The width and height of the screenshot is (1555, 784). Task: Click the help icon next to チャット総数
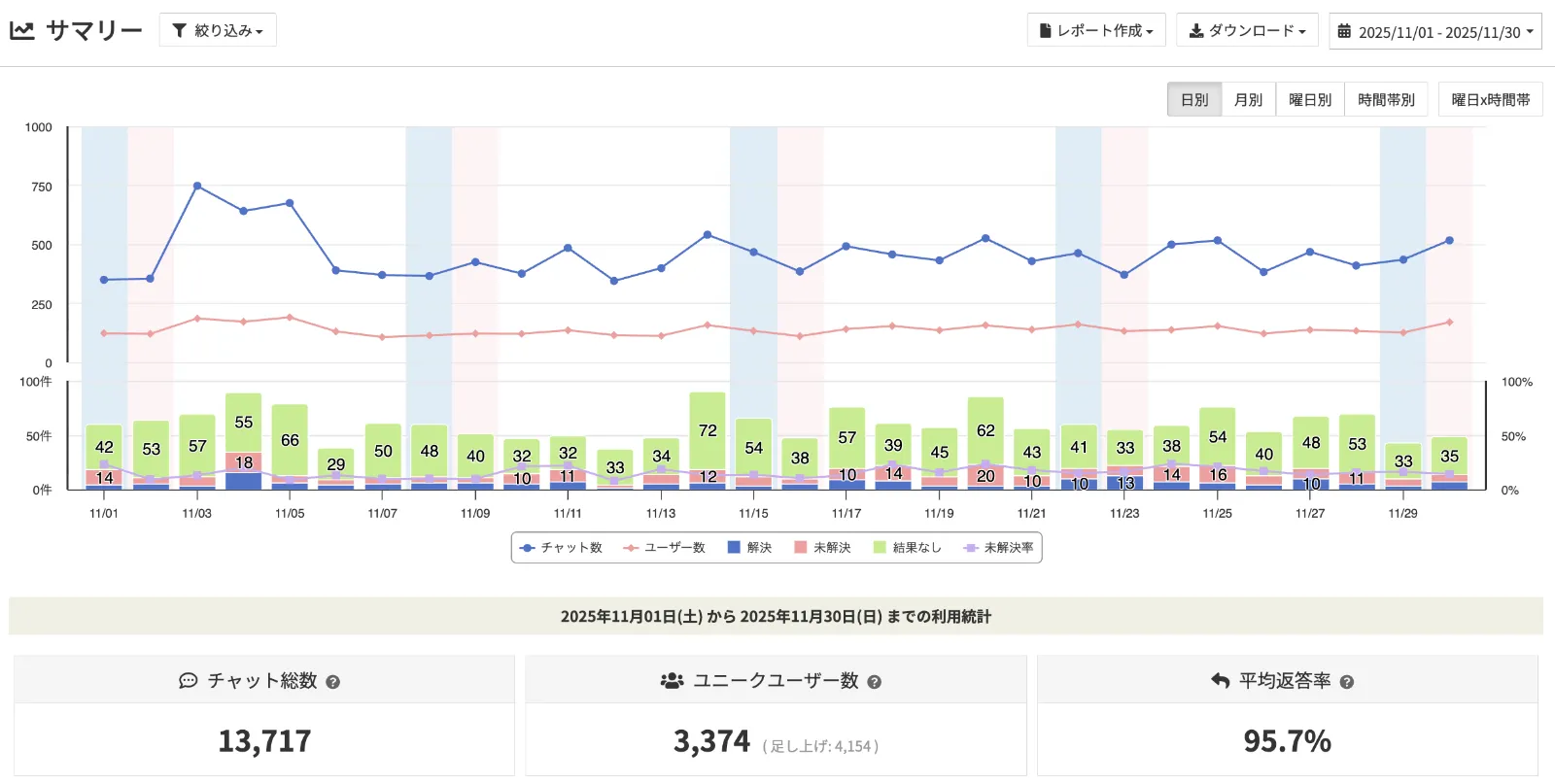pos(332,682)
